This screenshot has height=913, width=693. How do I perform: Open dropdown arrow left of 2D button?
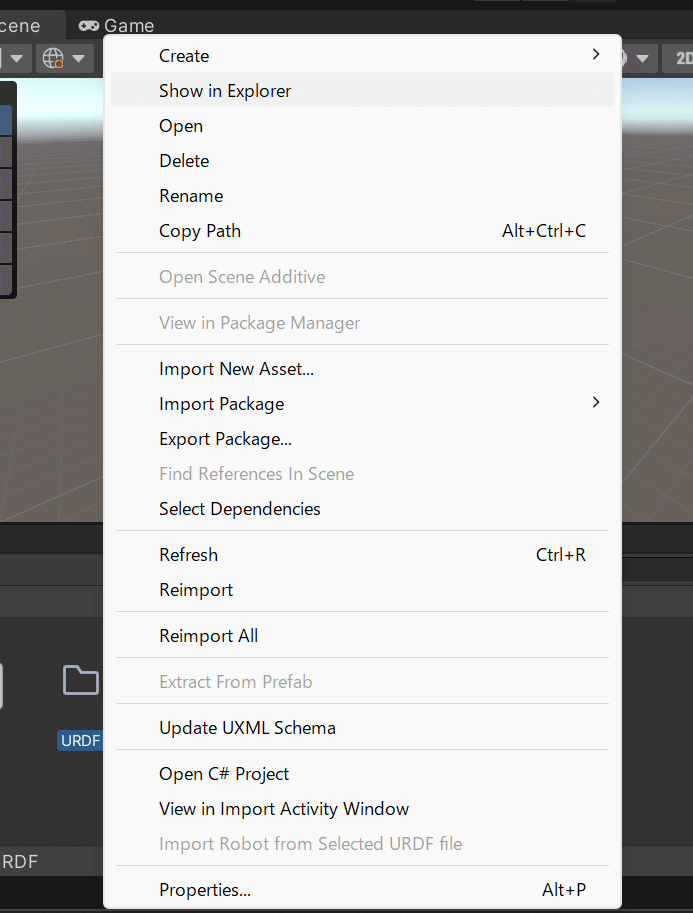pyautogui.click(x=642, y=58)
